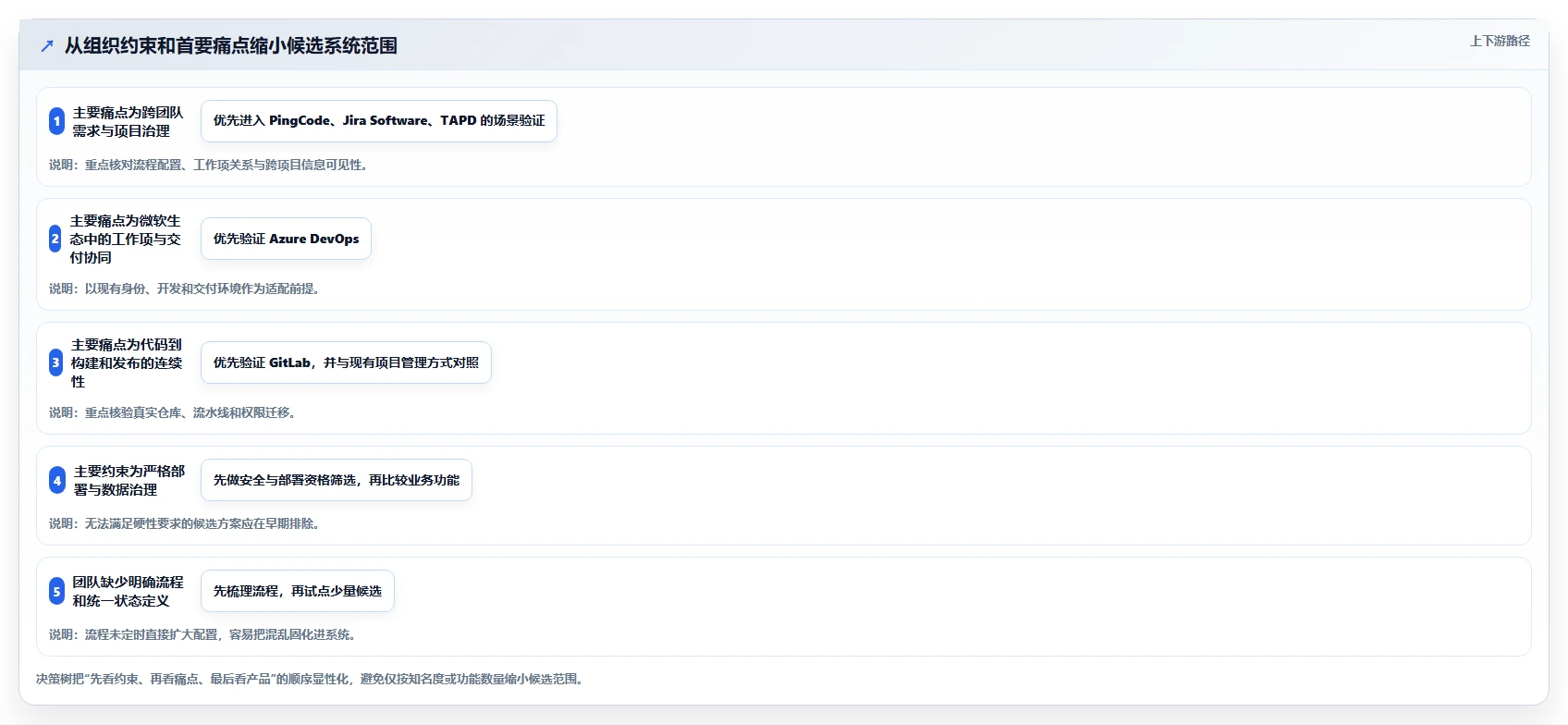
Task: Click the heading 从组织约束和首要痛点缩小候选系统范围
Action: tap(231, 45)
